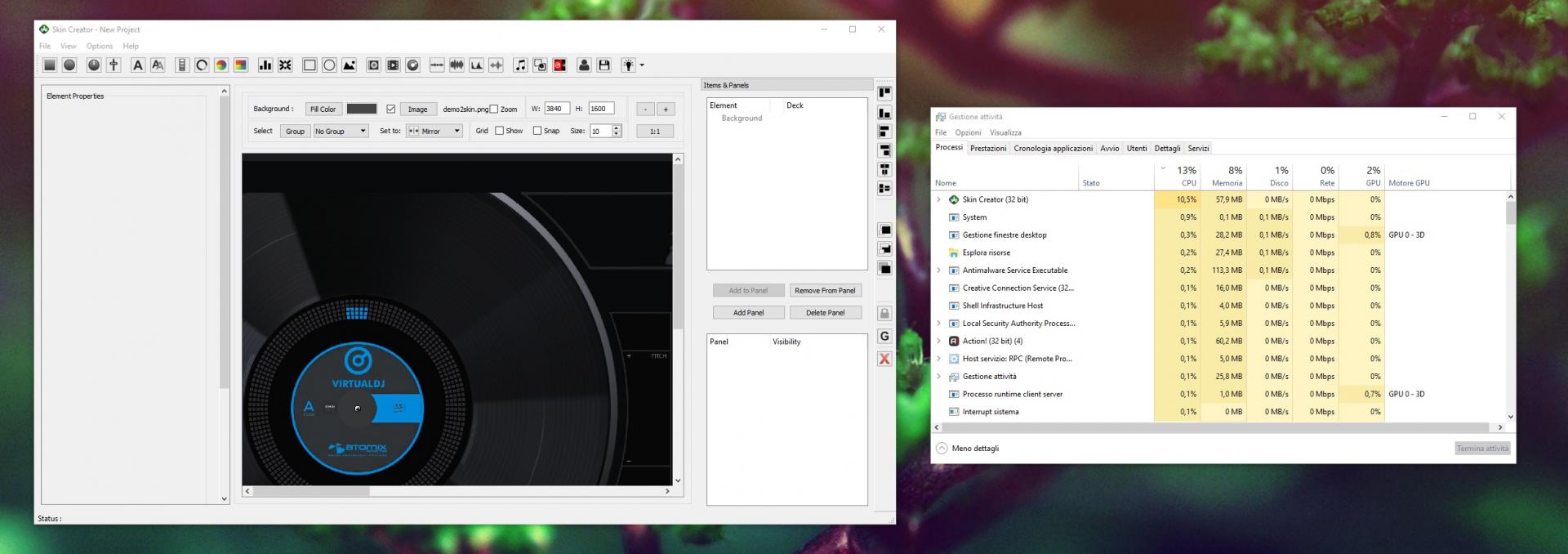Click the dark background fill color swatch

point(362,109)
